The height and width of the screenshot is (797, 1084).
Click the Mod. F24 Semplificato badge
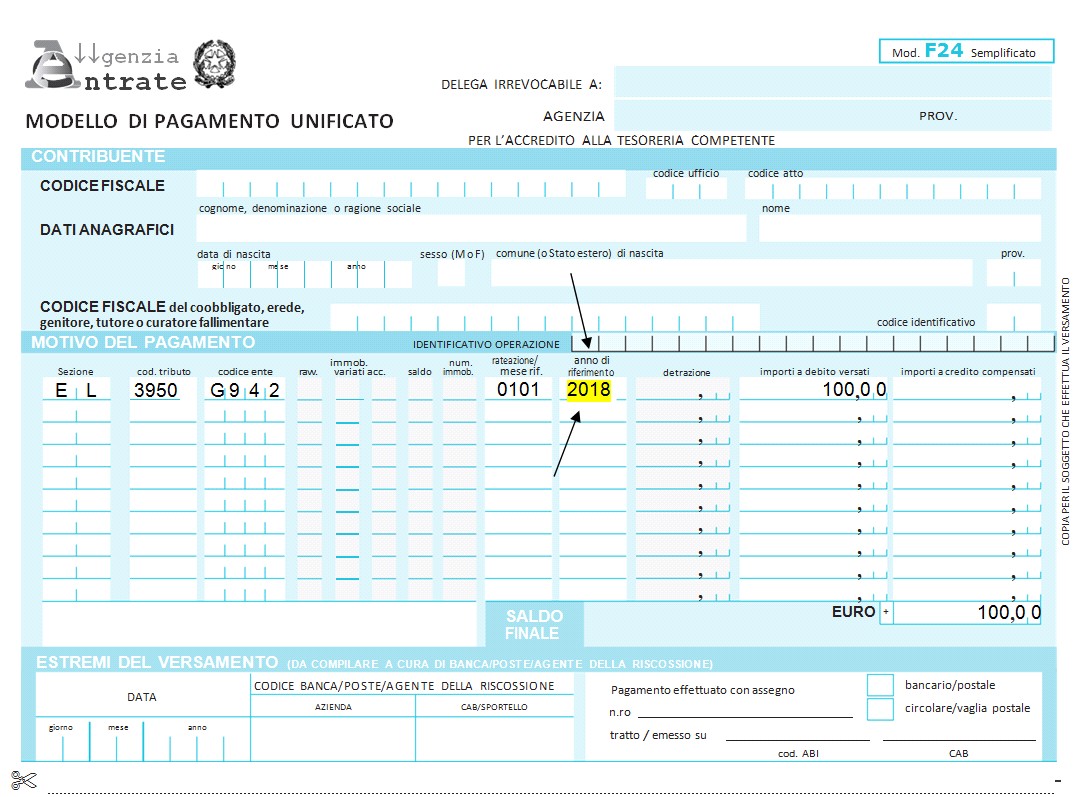(x=951, y=52)
